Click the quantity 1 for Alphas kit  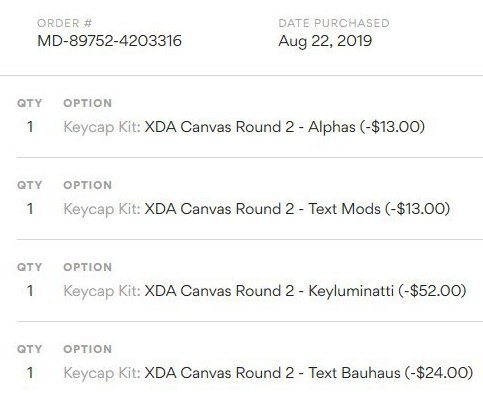[x=30, y=127]
